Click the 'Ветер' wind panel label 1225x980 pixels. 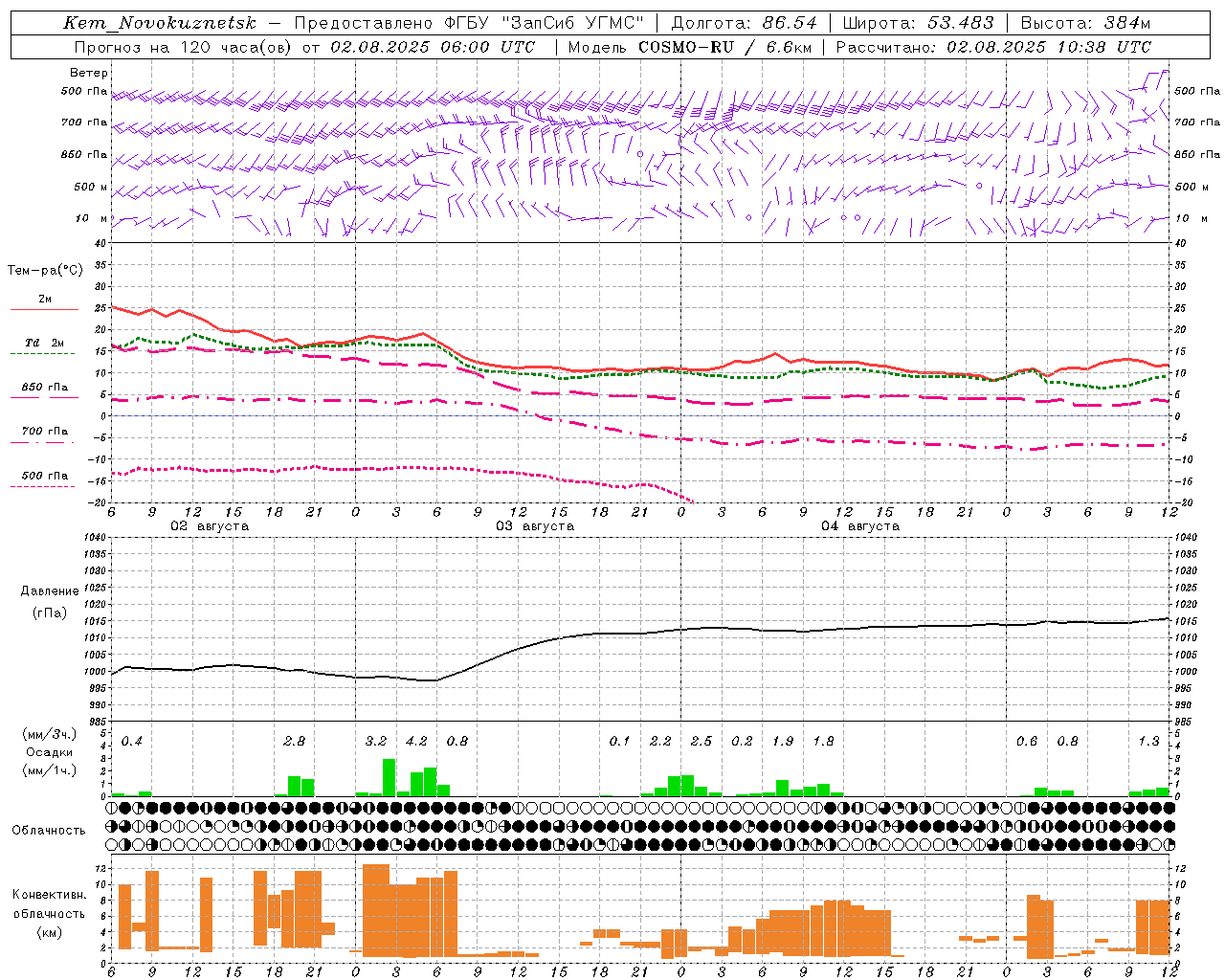(88, 73)
